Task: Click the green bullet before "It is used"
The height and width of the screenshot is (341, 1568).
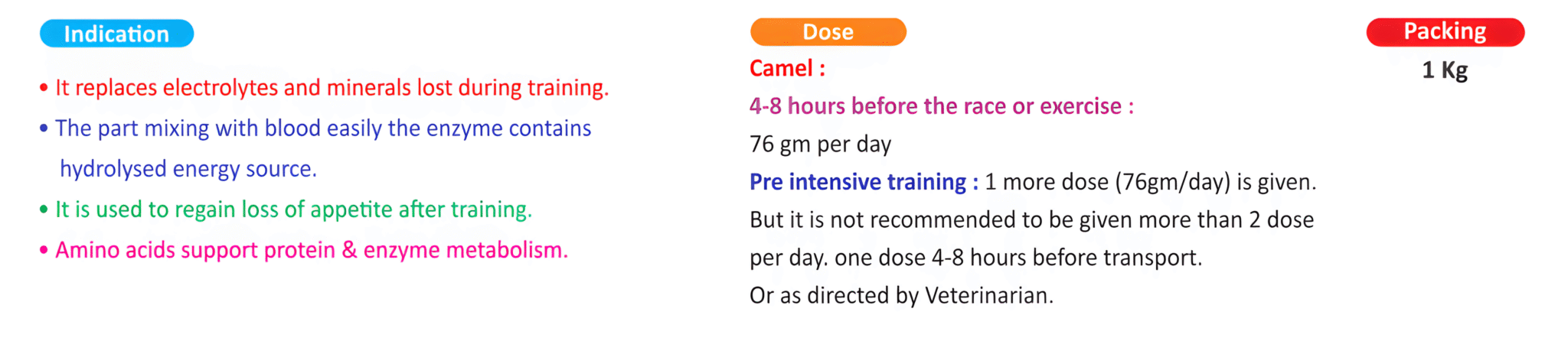Action: click(44, 210)
